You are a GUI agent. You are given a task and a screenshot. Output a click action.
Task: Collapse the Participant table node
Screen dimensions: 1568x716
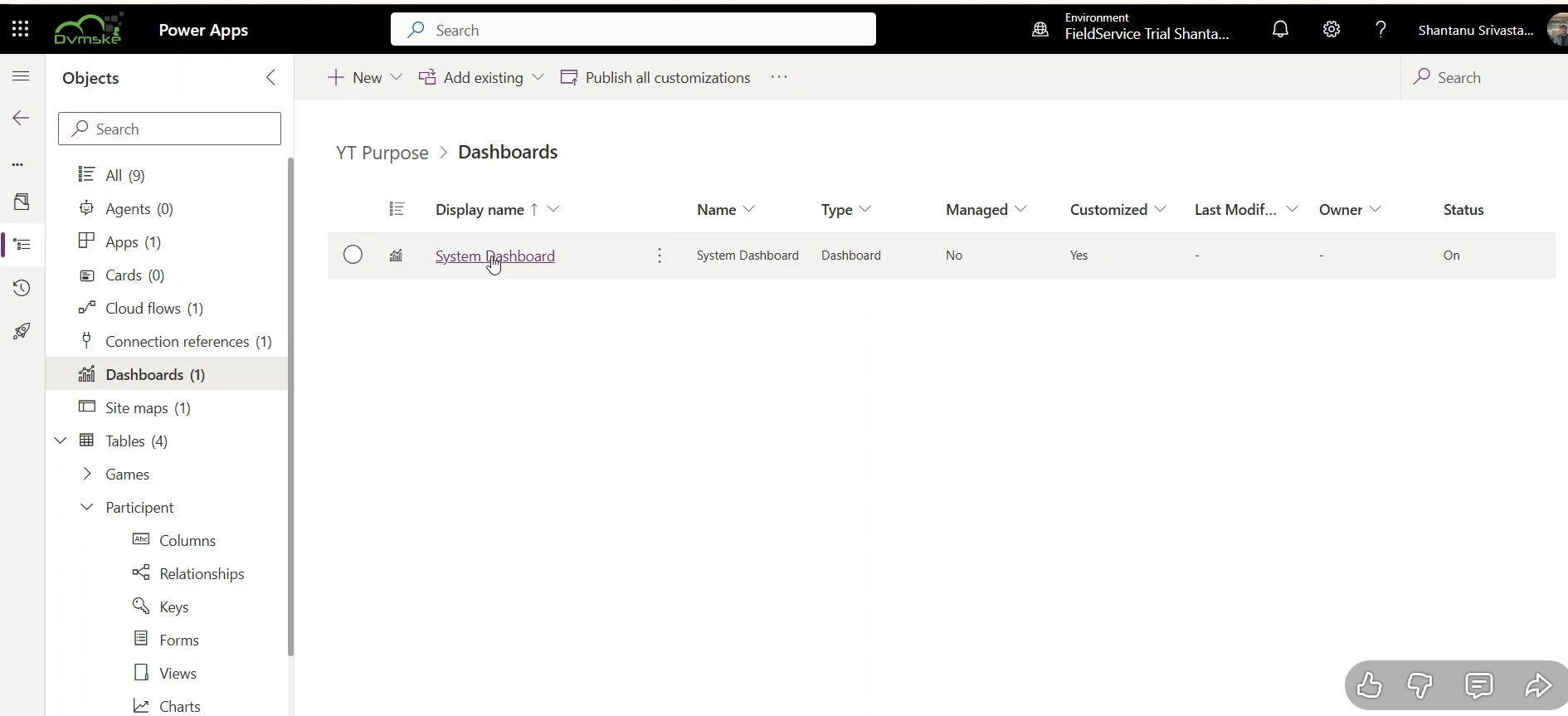click(87, 507)
